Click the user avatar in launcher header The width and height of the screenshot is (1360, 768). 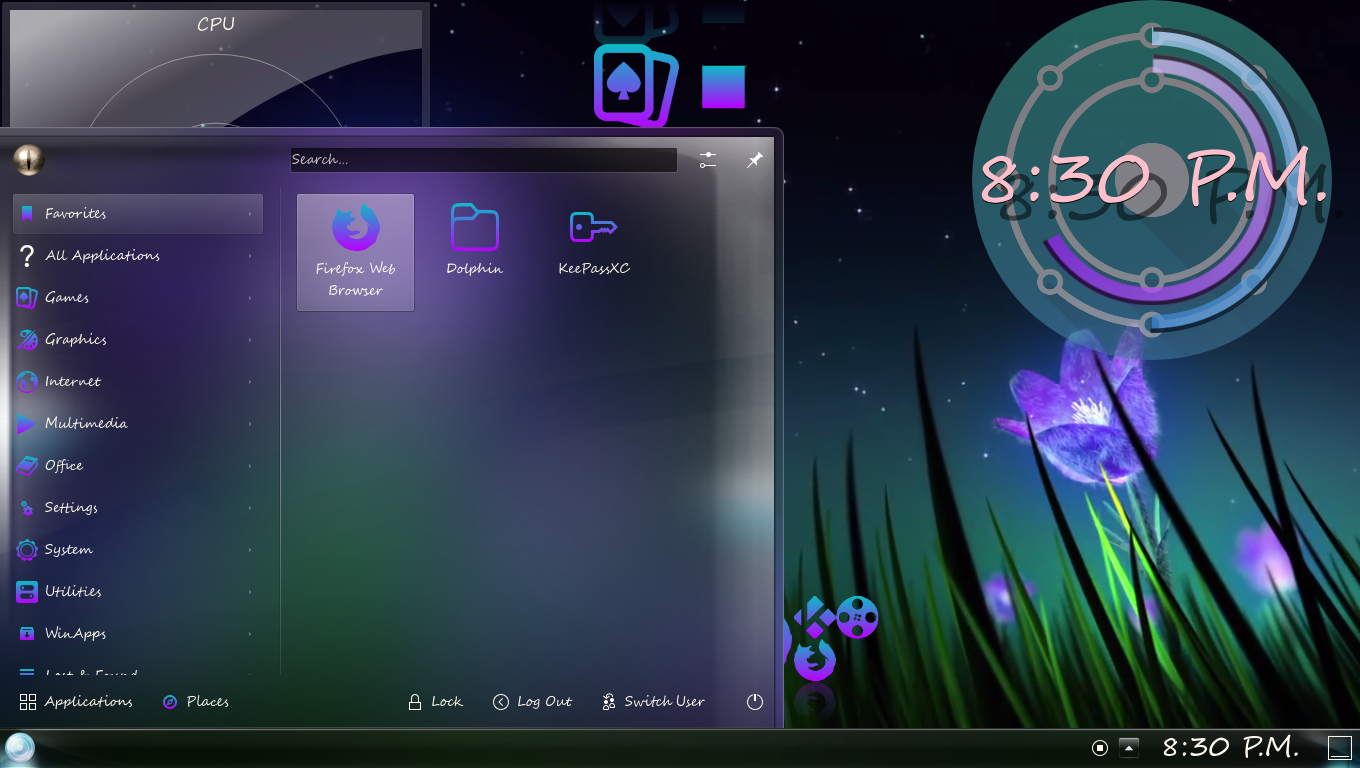coord(29,159)
